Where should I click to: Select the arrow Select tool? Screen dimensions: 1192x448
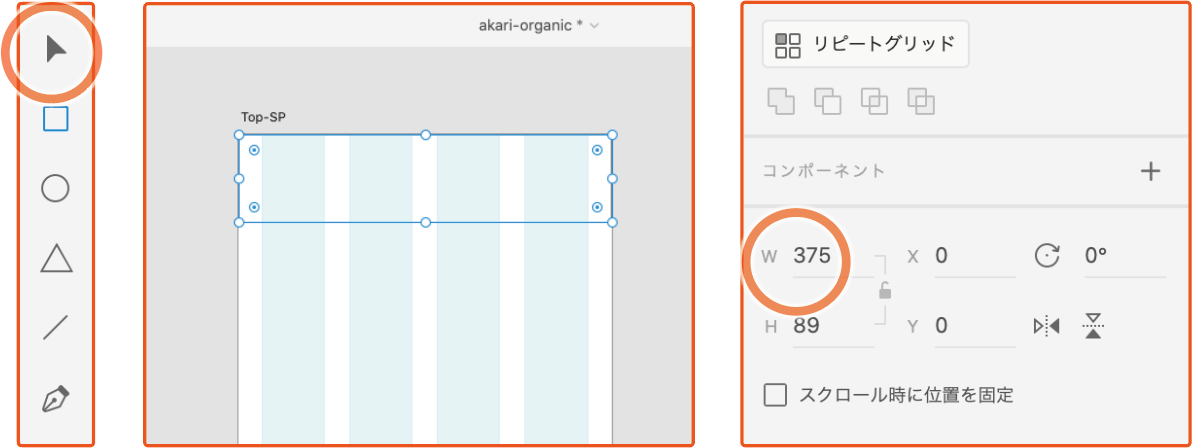pyautogui.click(x=55, y=47)
